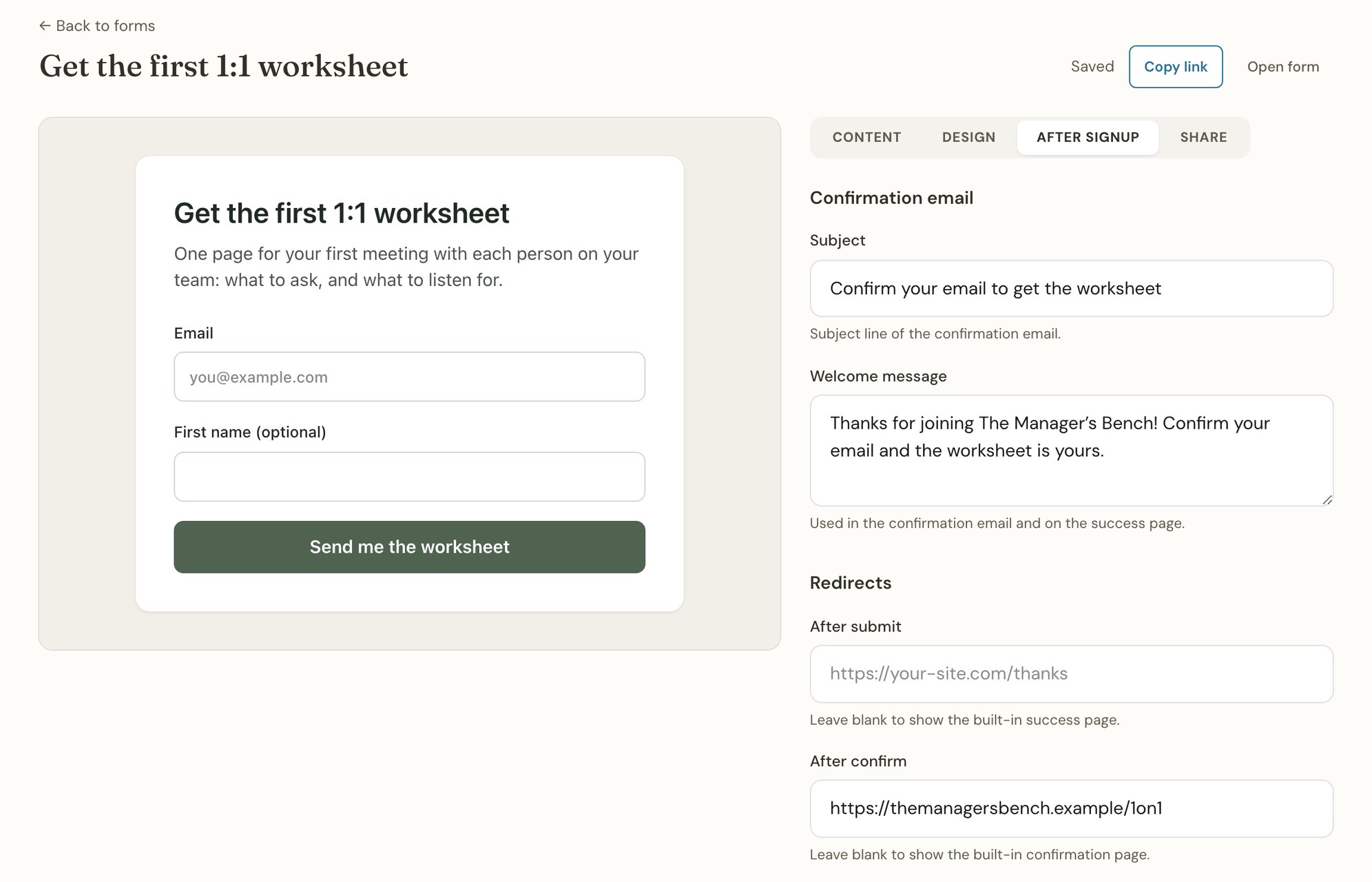Click the 'Saved' status text
Screen dimensions: 1372x882
coord(1092,67)
